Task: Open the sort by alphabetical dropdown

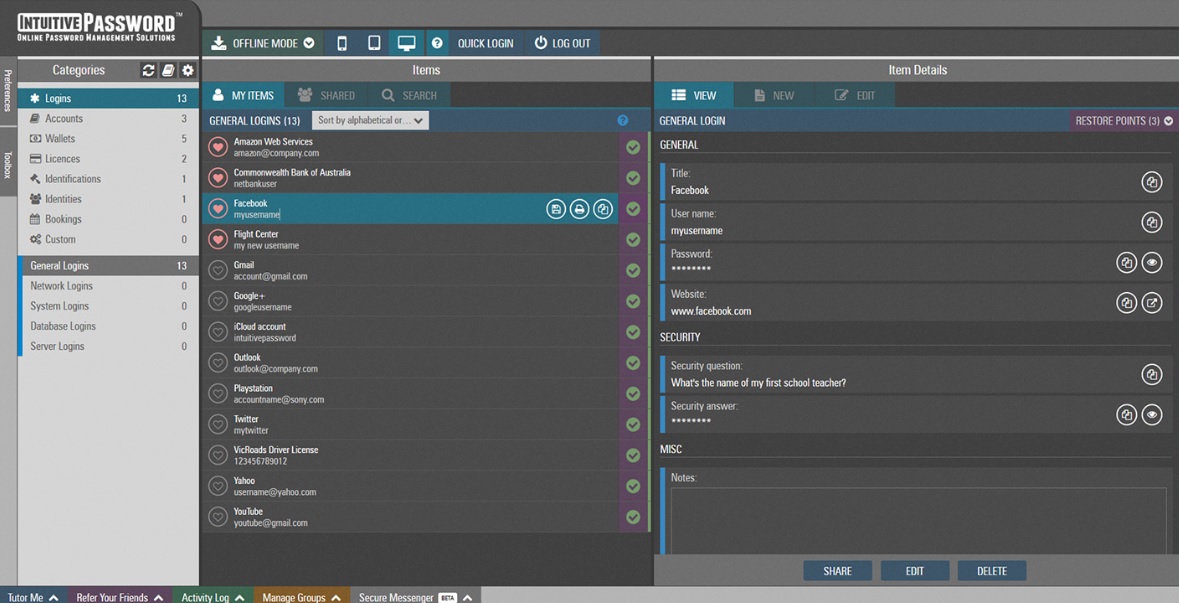Action: click(370, 120)
